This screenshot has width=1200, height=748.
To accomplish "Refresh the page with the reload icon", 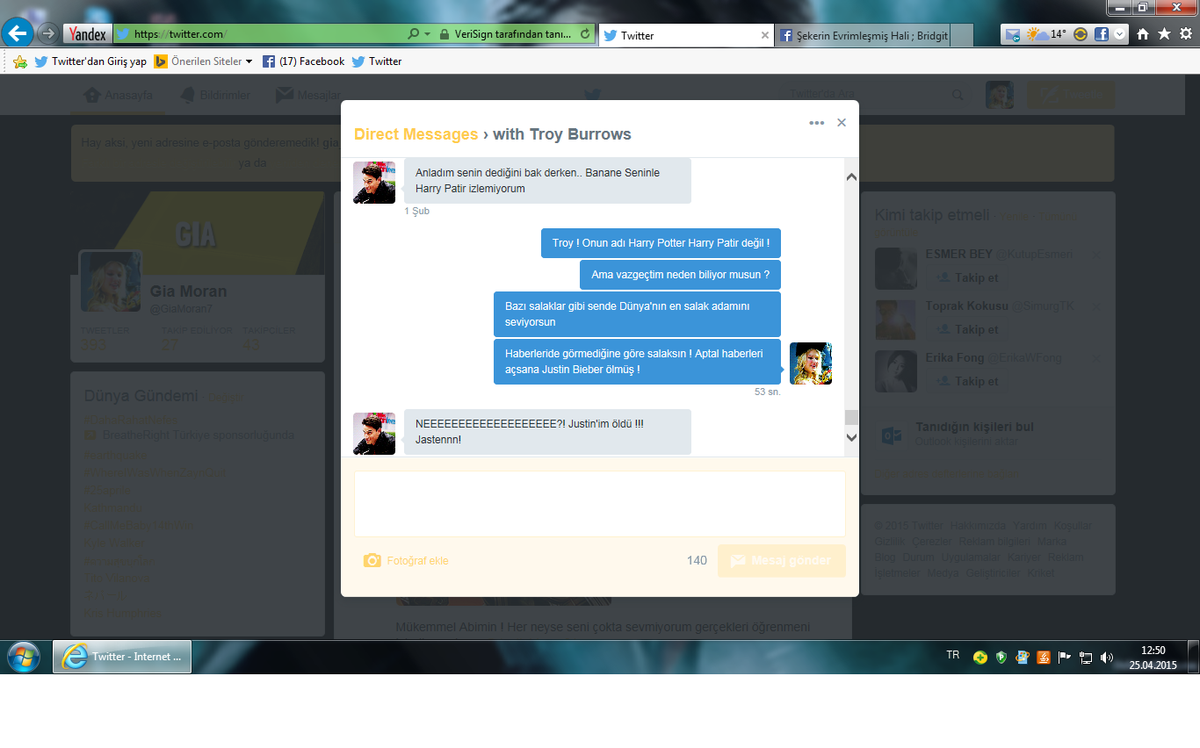I will (x=585, y=34).
